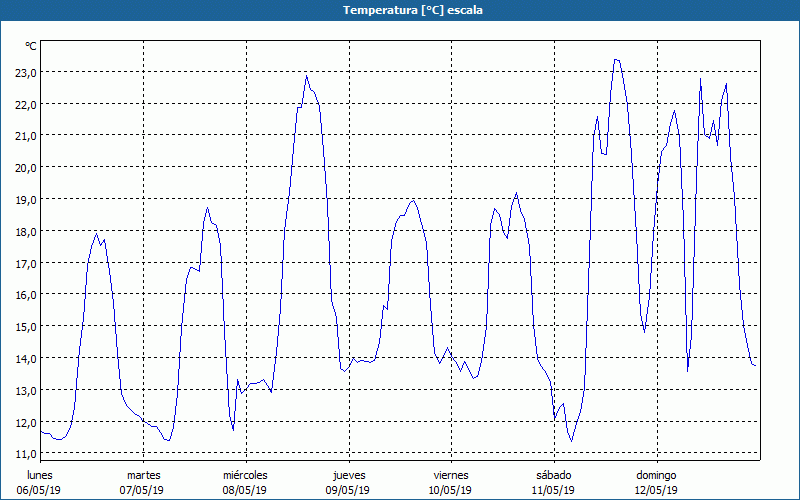The height and width of the screenshot is (500, 800).
Task: Click the 21,0 axis value
Action: click(26, 136)
